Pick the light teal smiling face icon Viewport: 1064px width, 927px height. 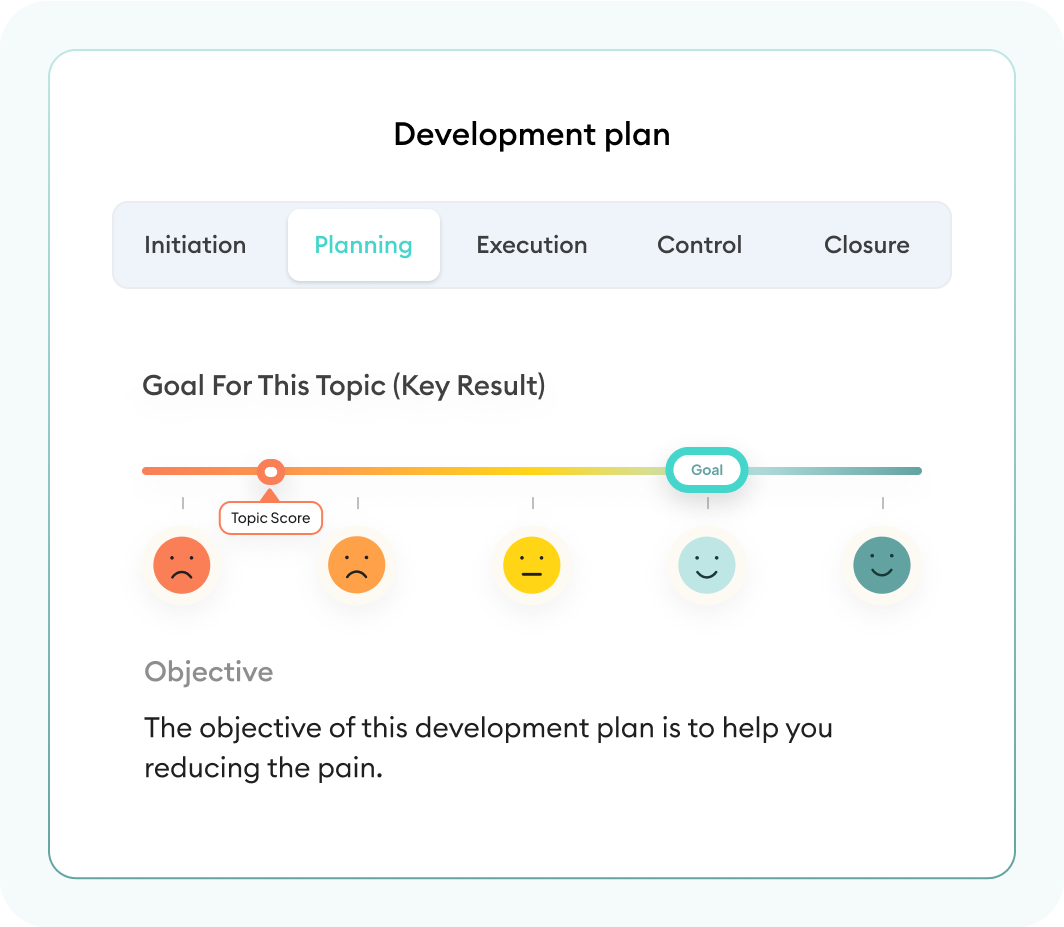point(707,566)
